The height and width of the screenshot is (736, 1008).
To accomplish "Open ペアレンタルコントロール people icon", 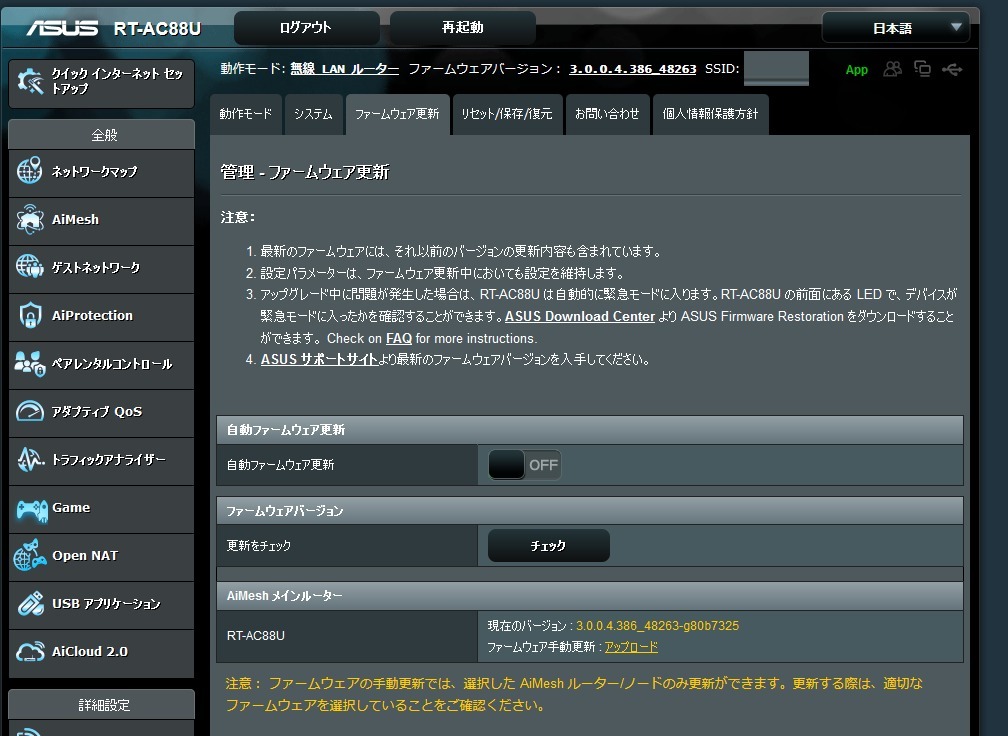I will coord(30,363).
